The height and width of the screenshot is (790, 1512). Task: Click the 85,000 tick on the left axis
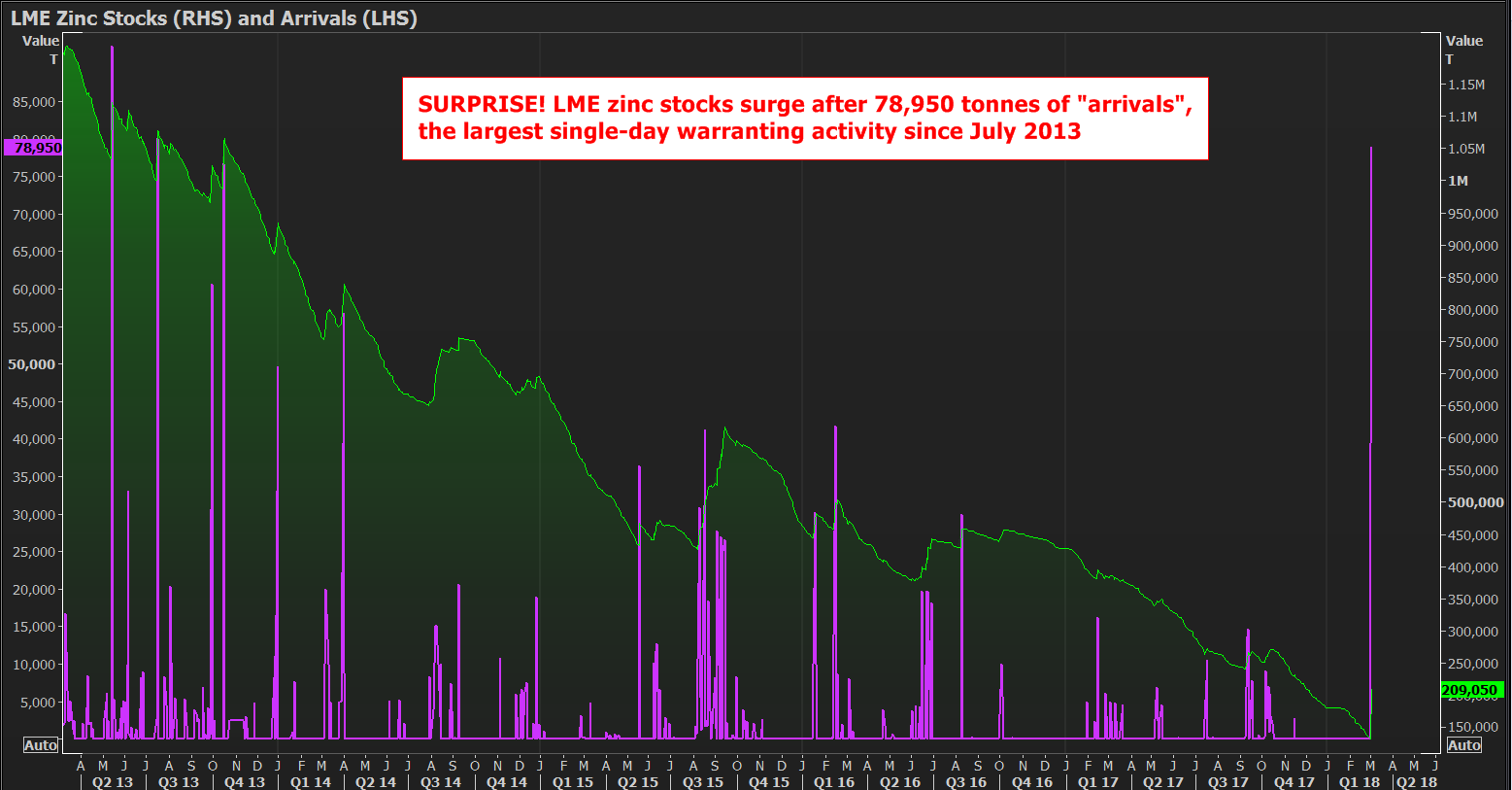coord(34,102)
